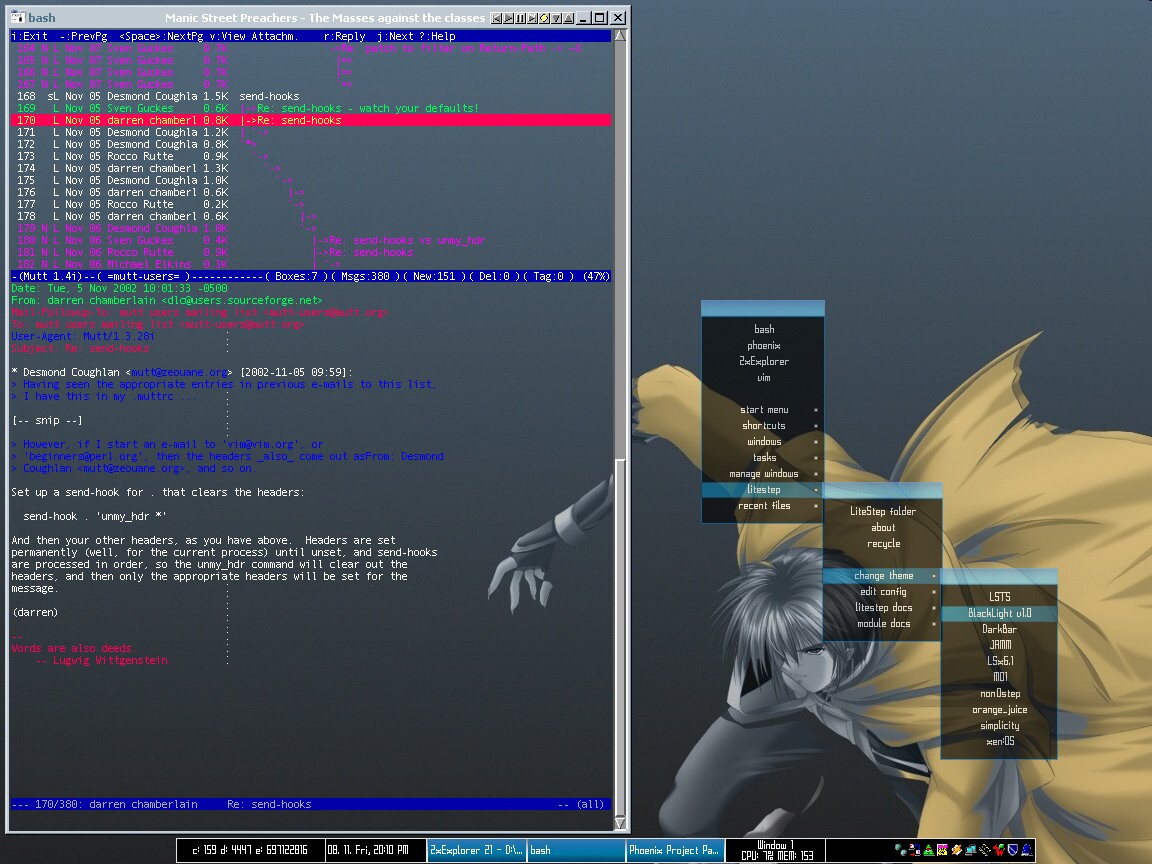Pause the music from the title bar
This screenshot has height=864, width=1152.
click(520, 18)
